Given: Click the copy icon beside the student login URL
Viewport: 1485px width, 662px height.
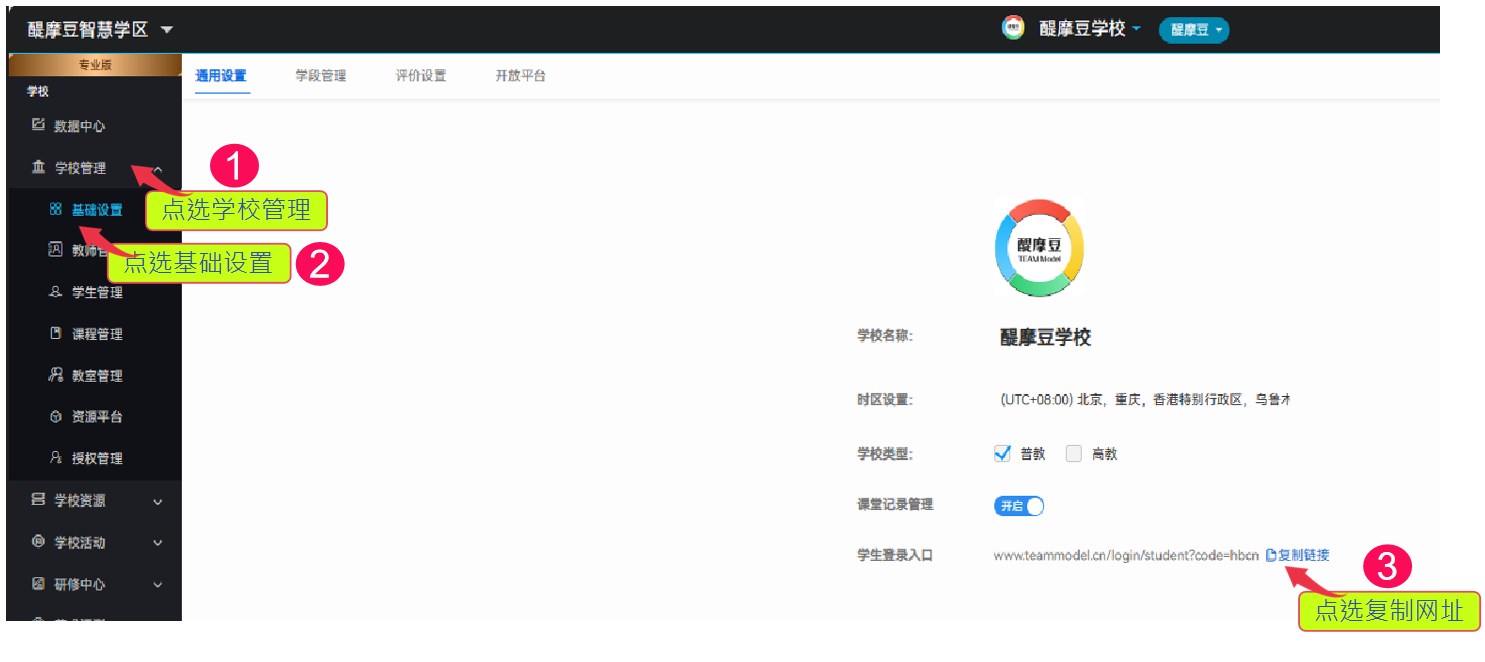Looking at the screenshot, I should tap(1272, 554).
